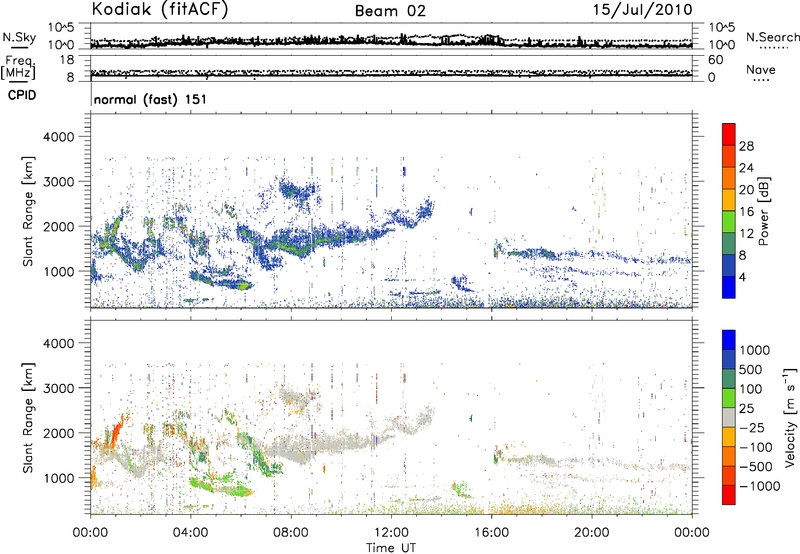Click the "18" frequency axis tick
The width and height of the screenshot is (800, 554).
(67, 60)
